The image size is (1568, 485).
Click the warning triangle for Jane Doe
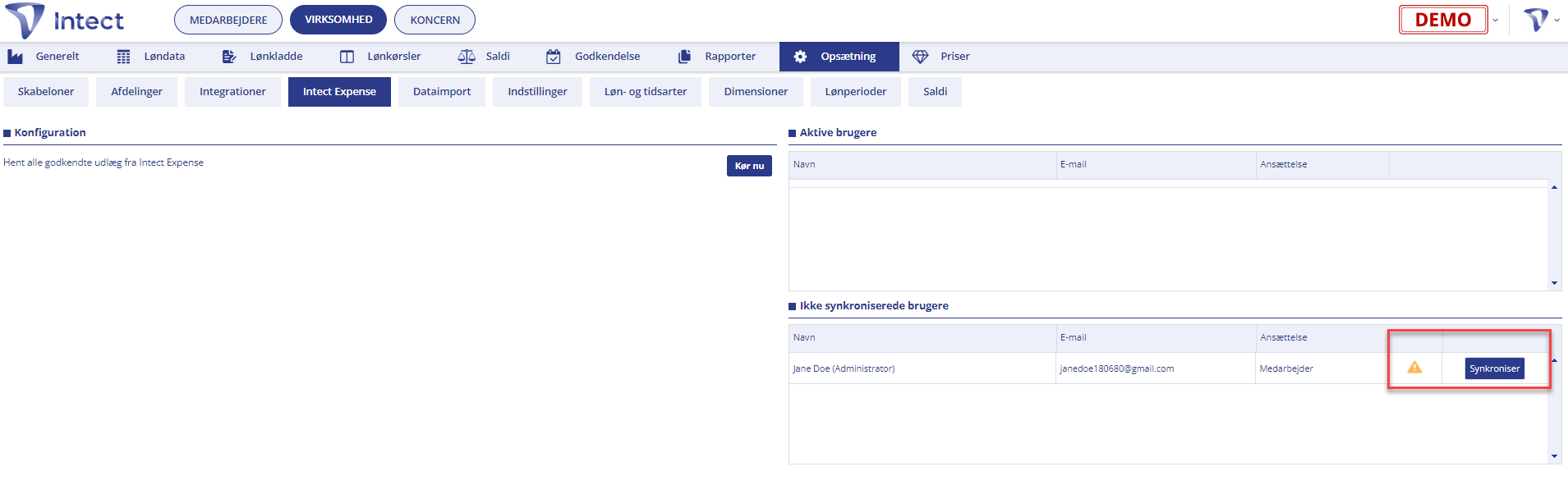(x=1414, y=368)
